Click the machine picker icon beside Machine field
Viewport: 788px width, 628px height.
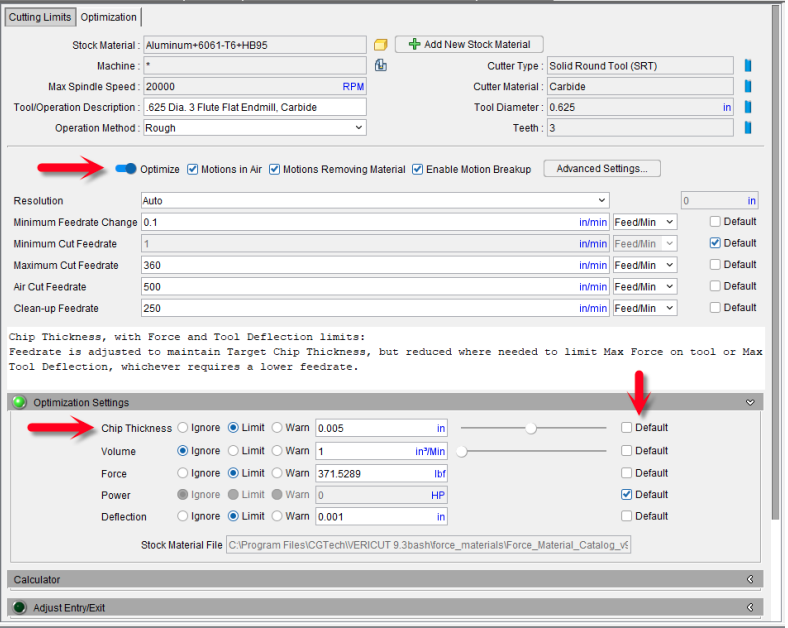tap(380, 65)
